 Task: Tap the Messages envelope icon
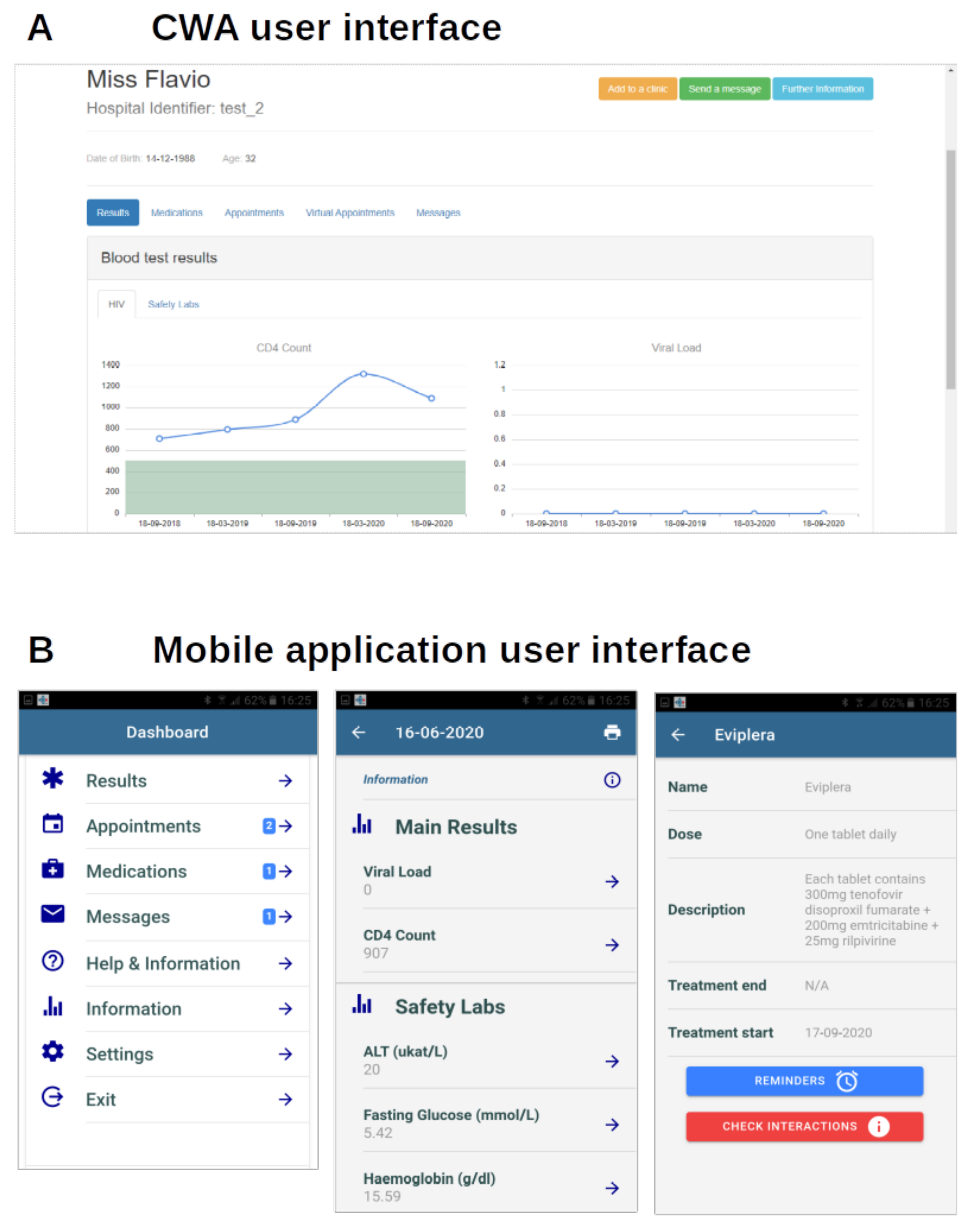[53, 914]
